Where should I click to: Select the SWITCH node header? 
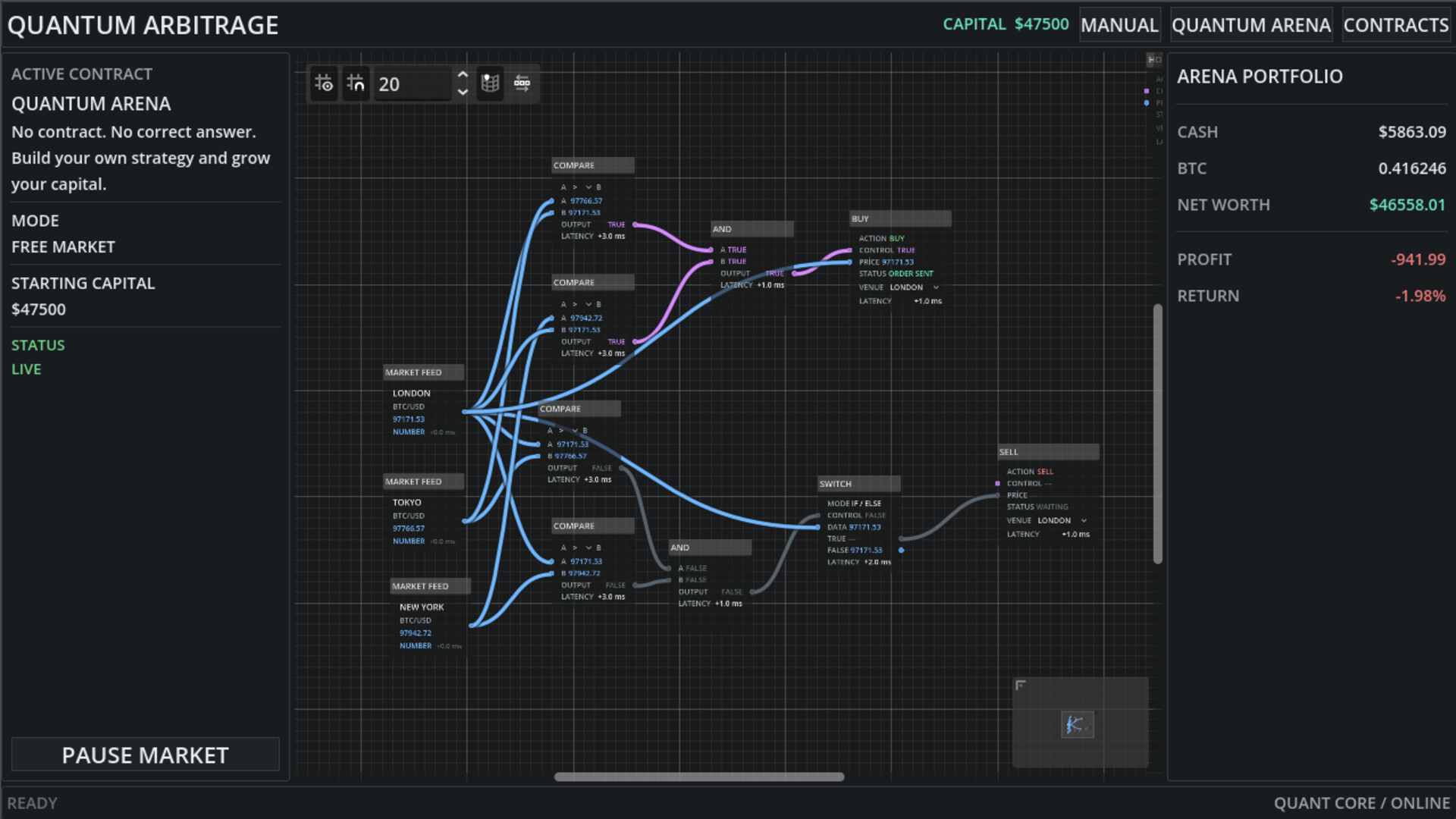click(859, 484)
